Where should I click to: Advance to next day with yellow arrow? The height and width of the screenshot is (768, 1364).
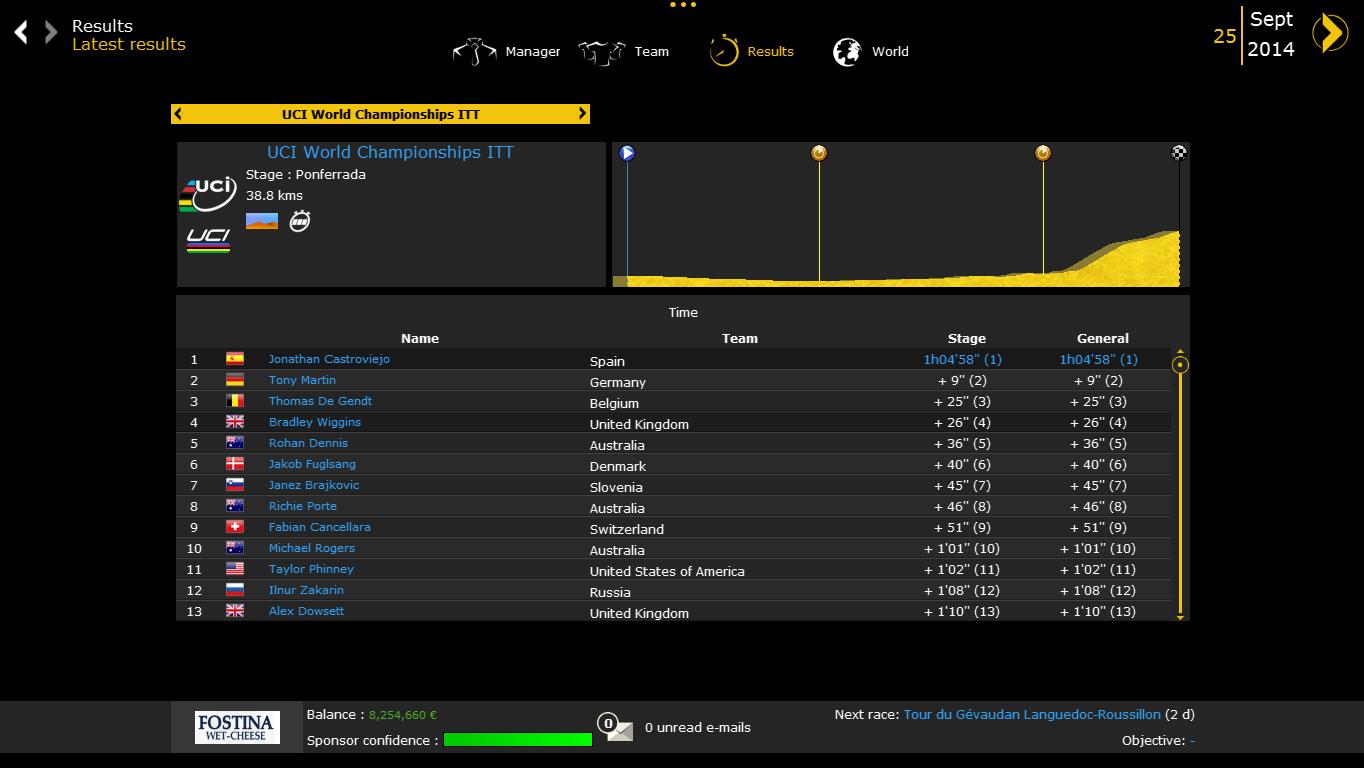tap(1329, 34)
